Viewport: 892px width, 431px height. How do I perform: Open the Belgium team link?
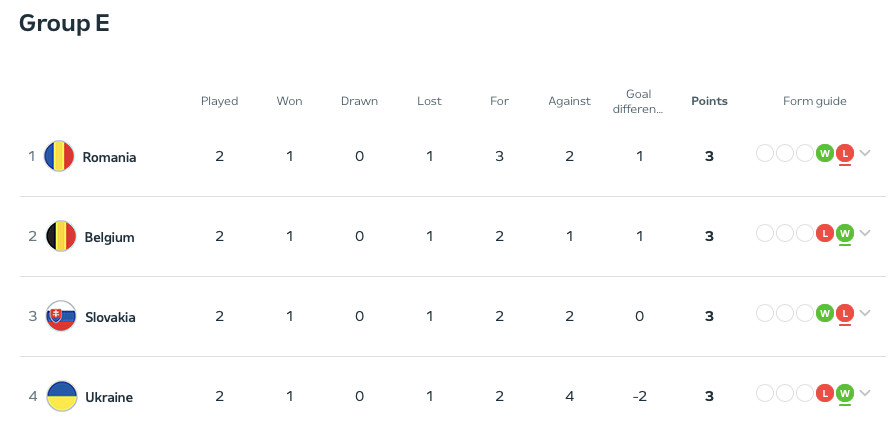109,237
